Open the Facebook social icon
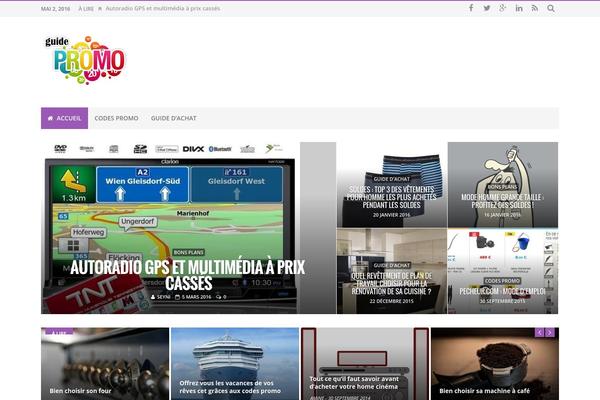The width and height of the screenshot is (600, 400). pos(471,8)
